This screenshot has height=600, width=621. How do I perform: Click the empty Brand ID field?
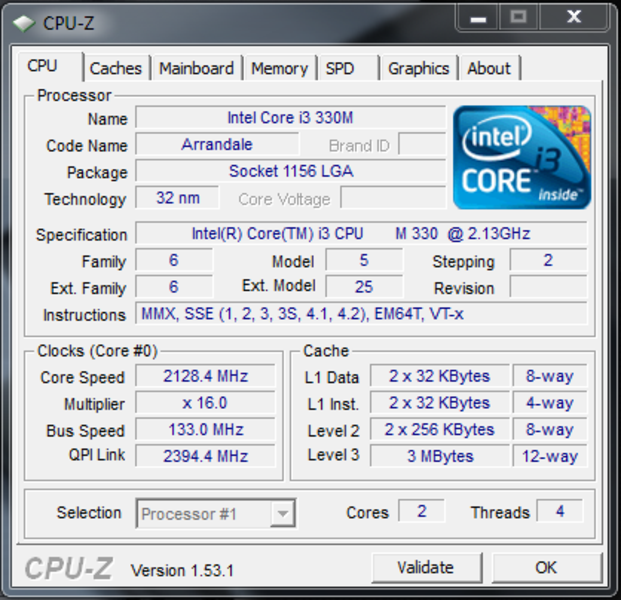click(x=422, y=144)
